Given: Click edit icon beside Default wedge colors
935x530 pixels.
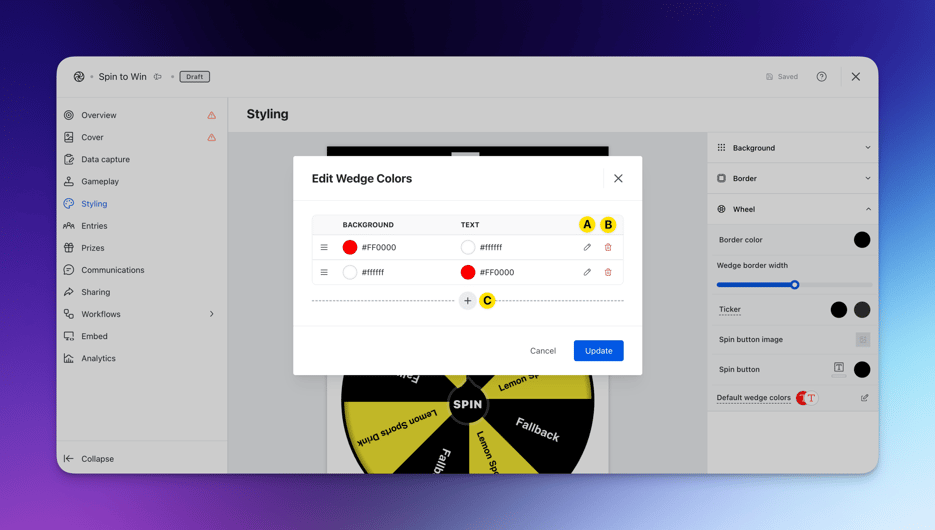Looking at the screenshot, I should [864, 398].
